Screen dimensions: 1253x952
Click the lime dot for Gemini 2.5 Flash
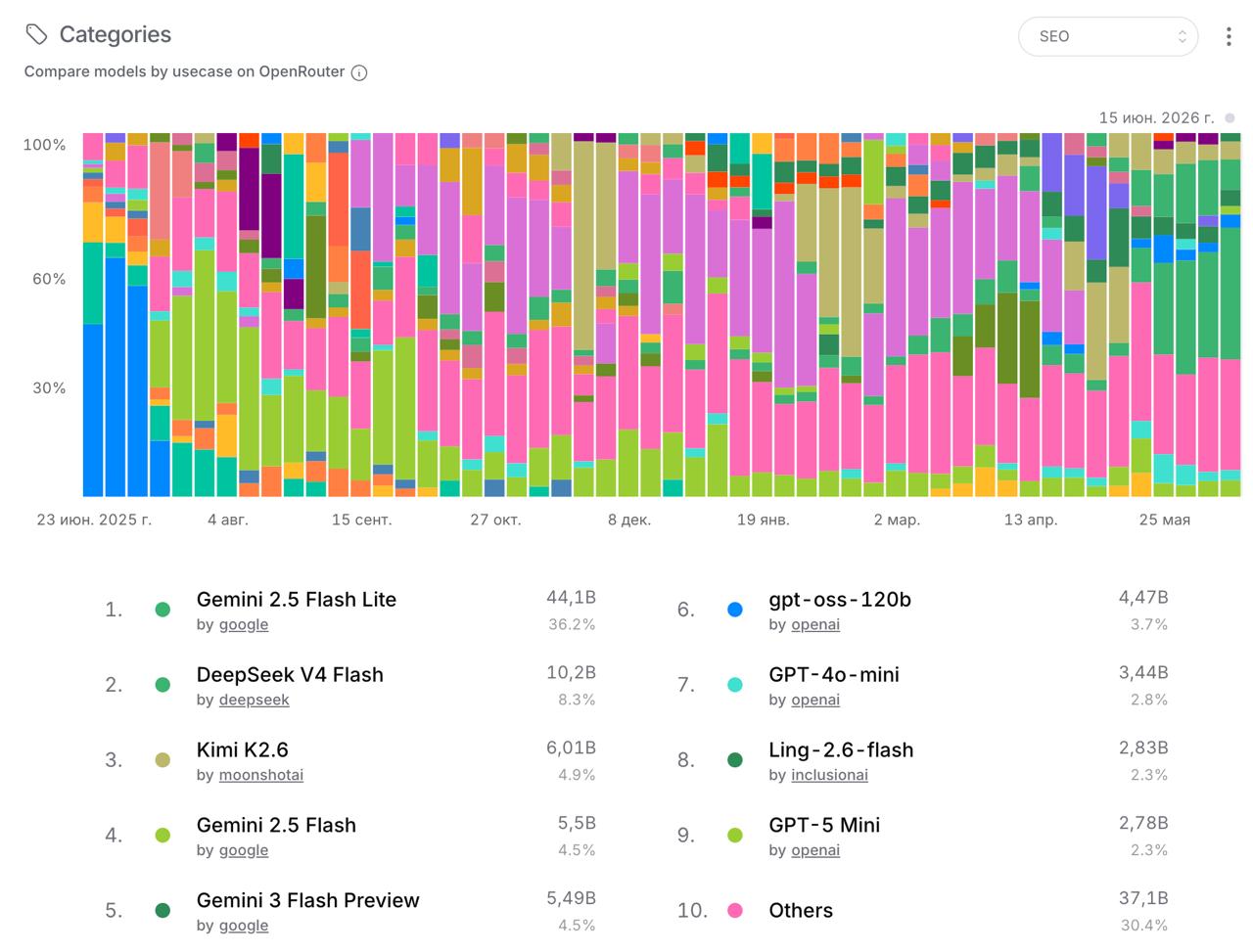tap(162, 836)
